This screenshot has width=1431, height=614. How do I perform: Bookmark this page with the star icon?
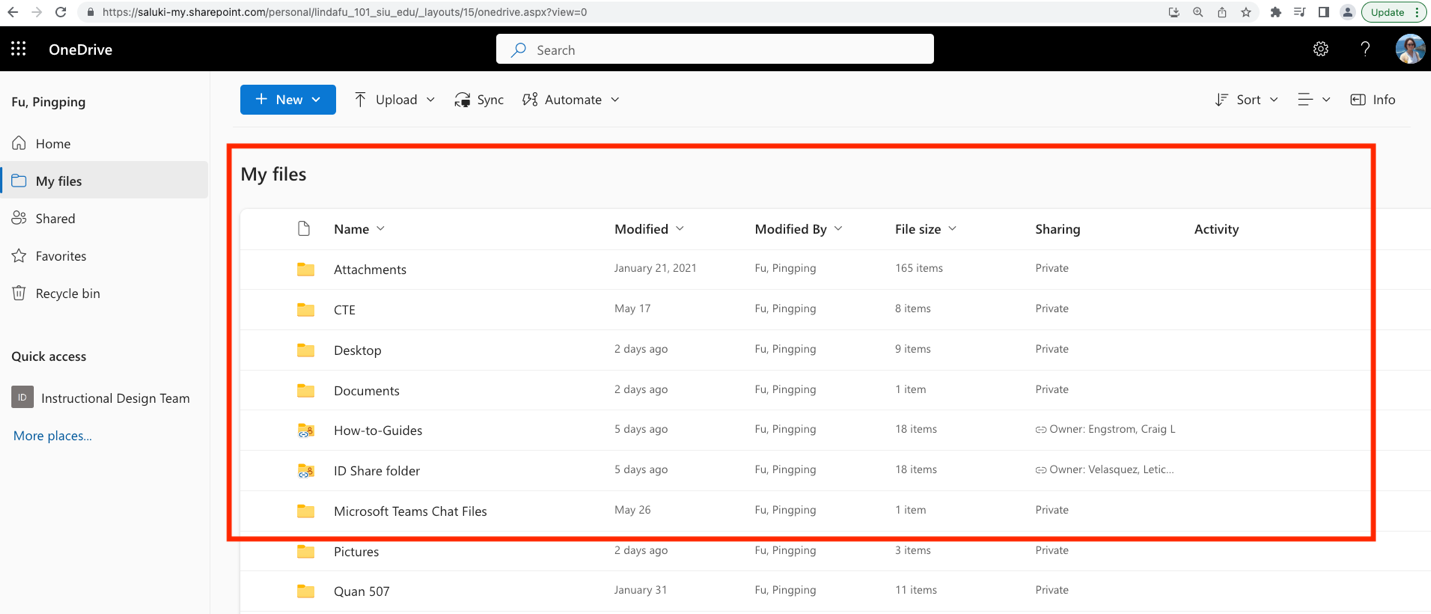coord(1246,12)
